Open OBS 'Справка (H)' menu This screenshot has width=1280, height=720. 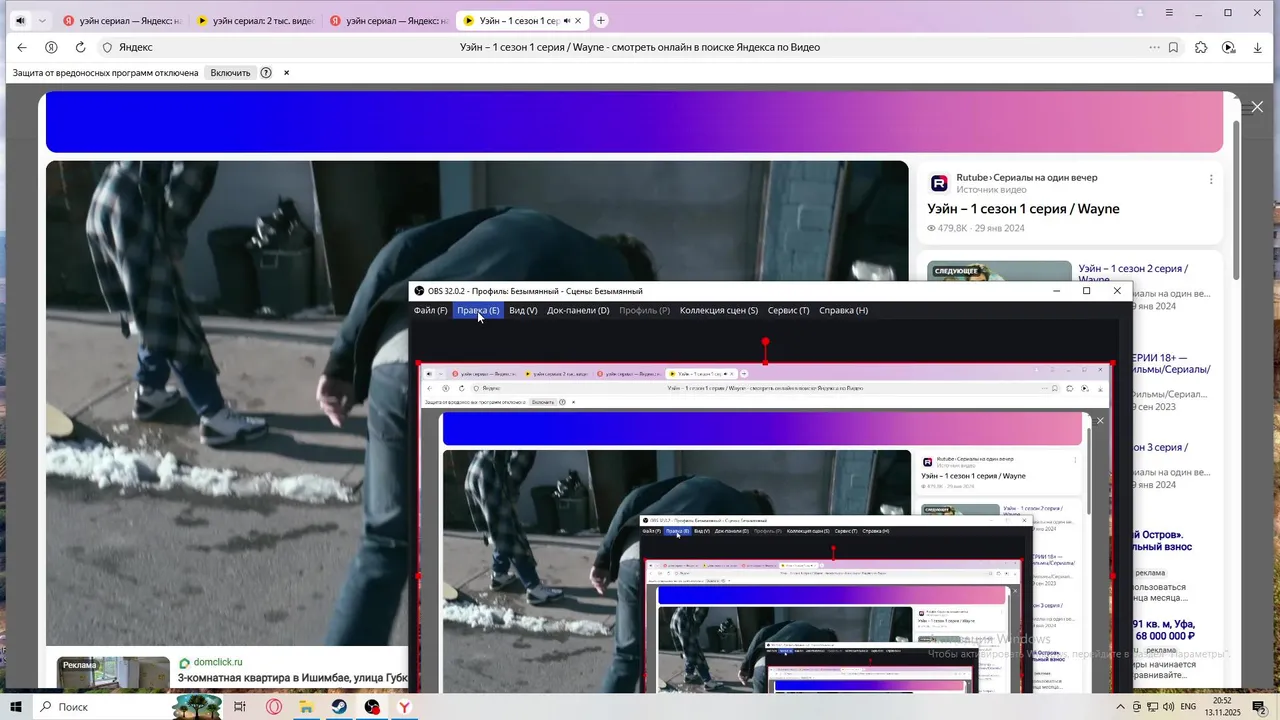(844, 310)
